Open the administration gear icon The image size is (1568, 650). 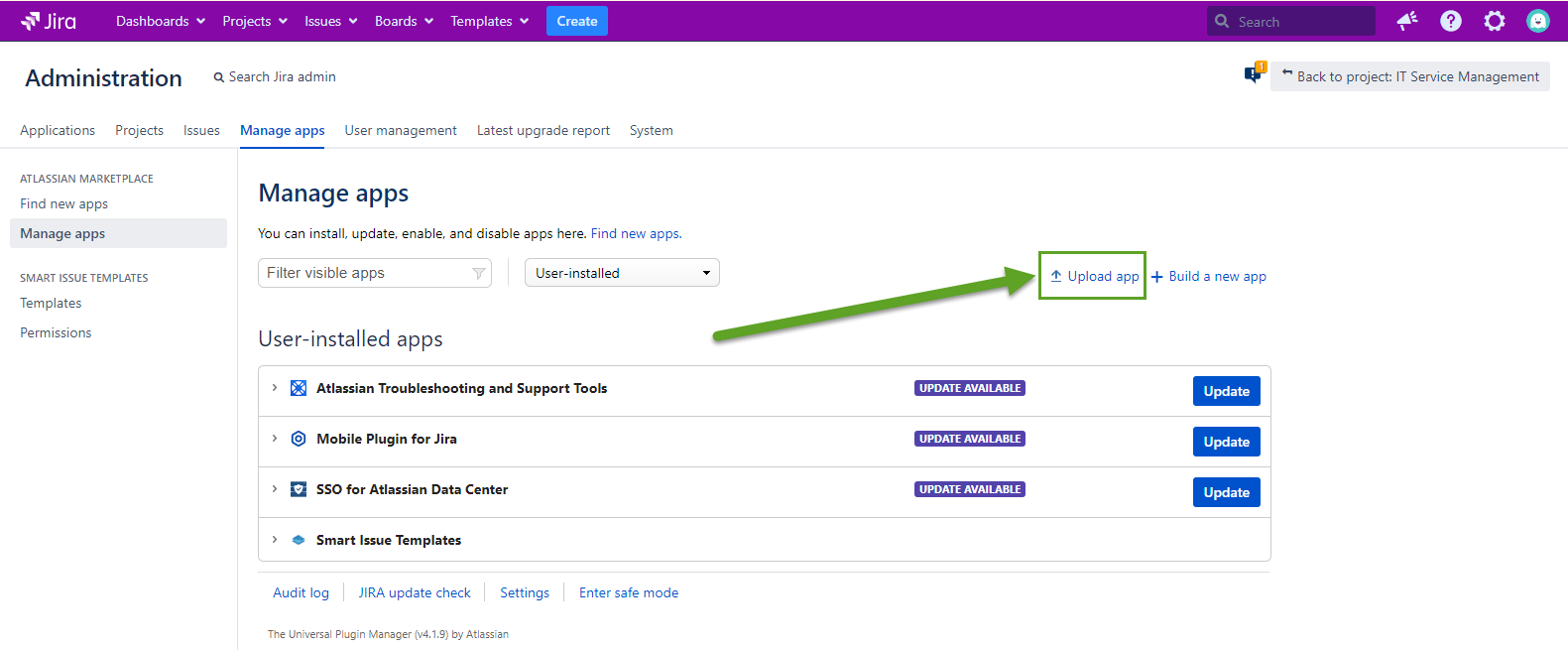(1494, 21)
